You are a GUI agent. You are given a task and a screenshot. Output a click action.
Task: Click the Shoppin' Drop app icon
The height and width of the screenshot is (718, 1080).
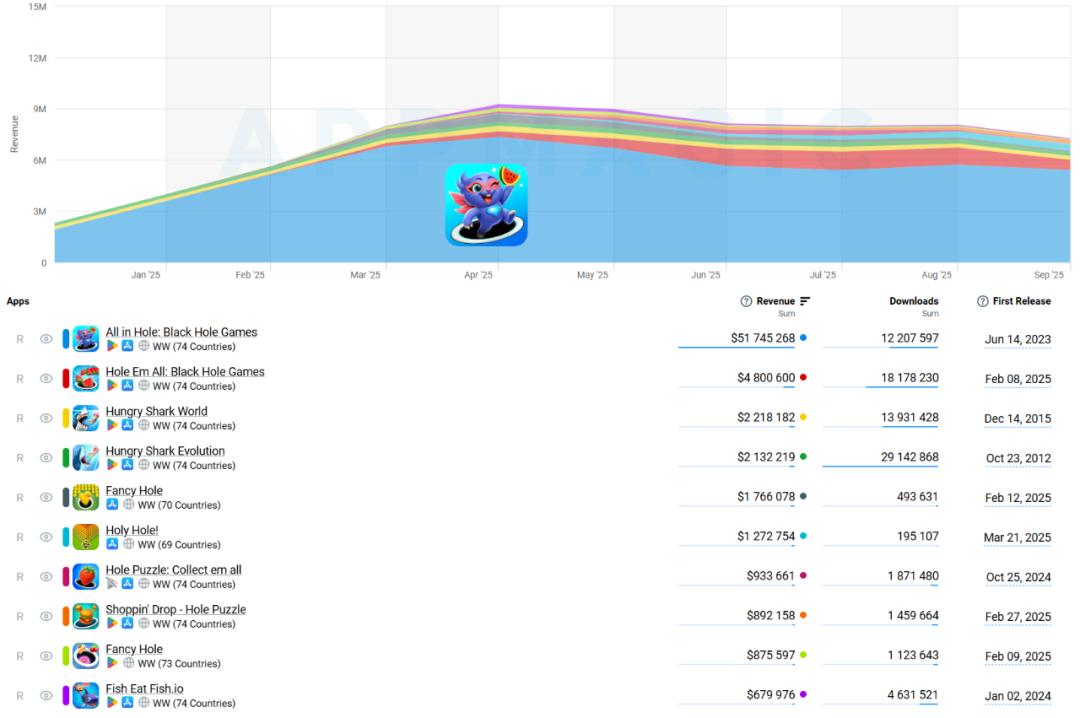[x=85, y=616]
